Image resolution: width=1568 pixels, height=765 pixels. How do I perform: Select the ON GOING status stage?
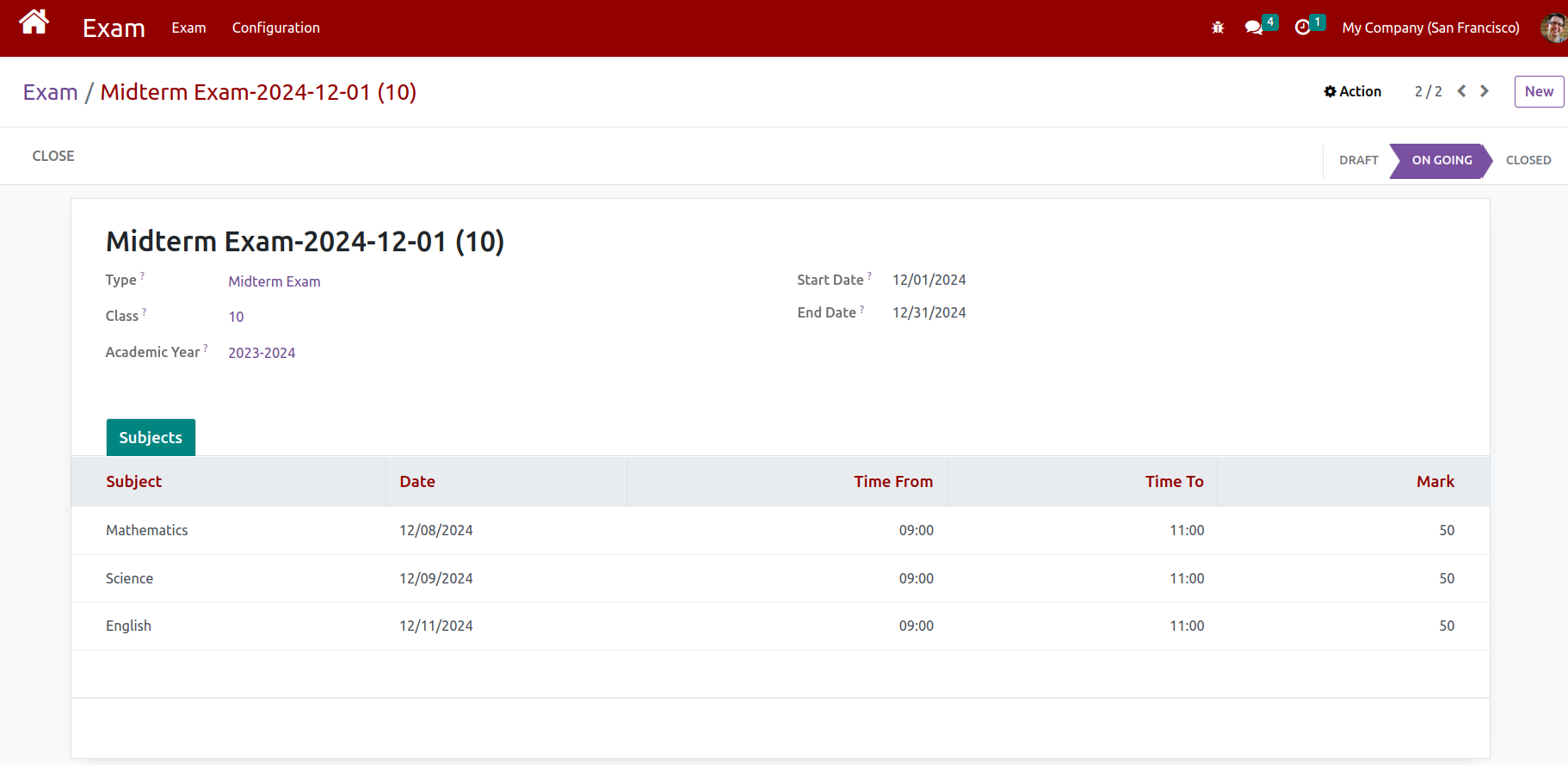pyautogui.click(x=1441, y=160)
